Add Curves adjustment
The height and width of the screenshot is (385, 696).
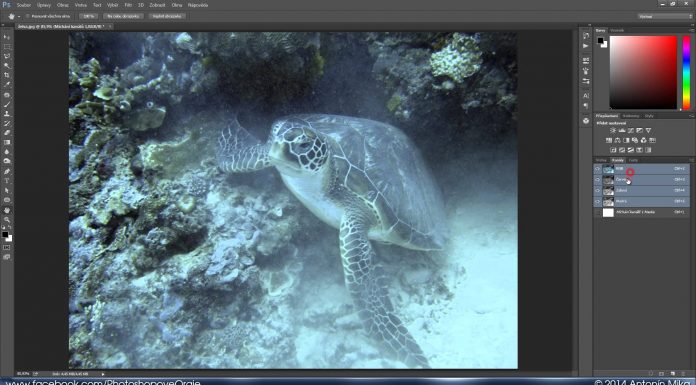(631, 131)
